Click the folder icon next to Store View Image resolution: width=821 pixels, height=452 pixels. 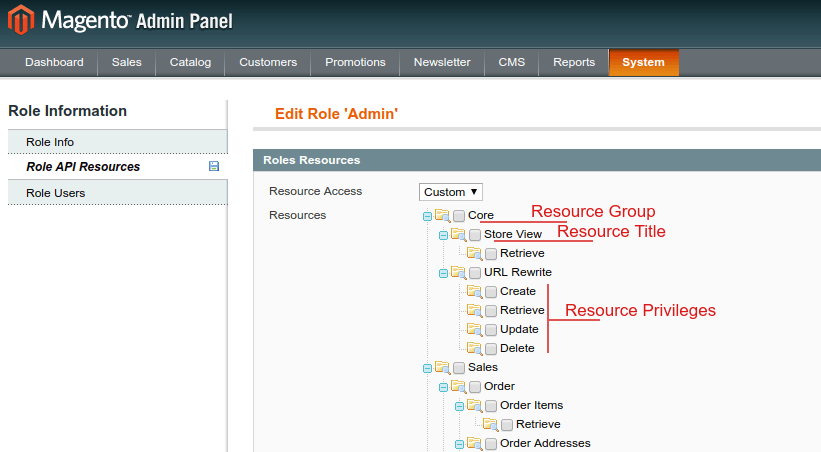pyautogui.click(x=458, y=234)
